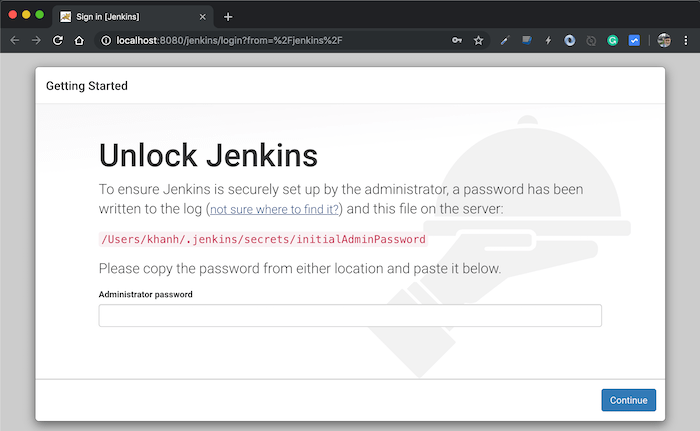
Task: Click the blue checkmark extension icon
Action: point(634,41)
